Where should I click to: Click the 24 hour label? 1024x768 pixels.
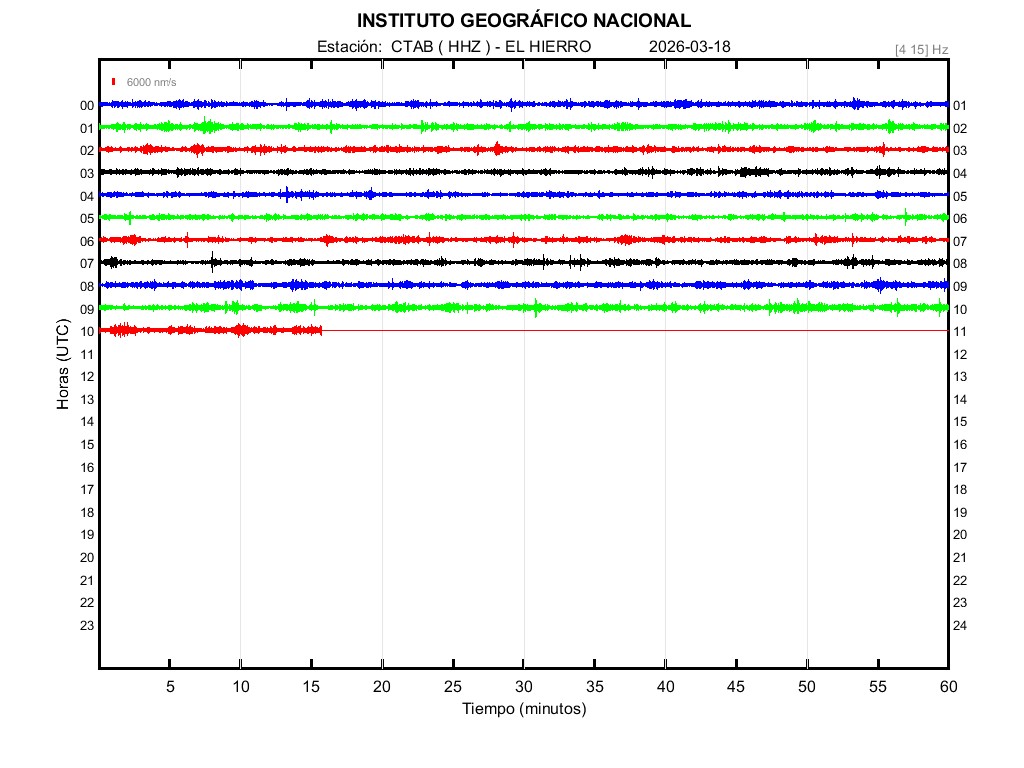pyautogui.click(x=960, y=626)
